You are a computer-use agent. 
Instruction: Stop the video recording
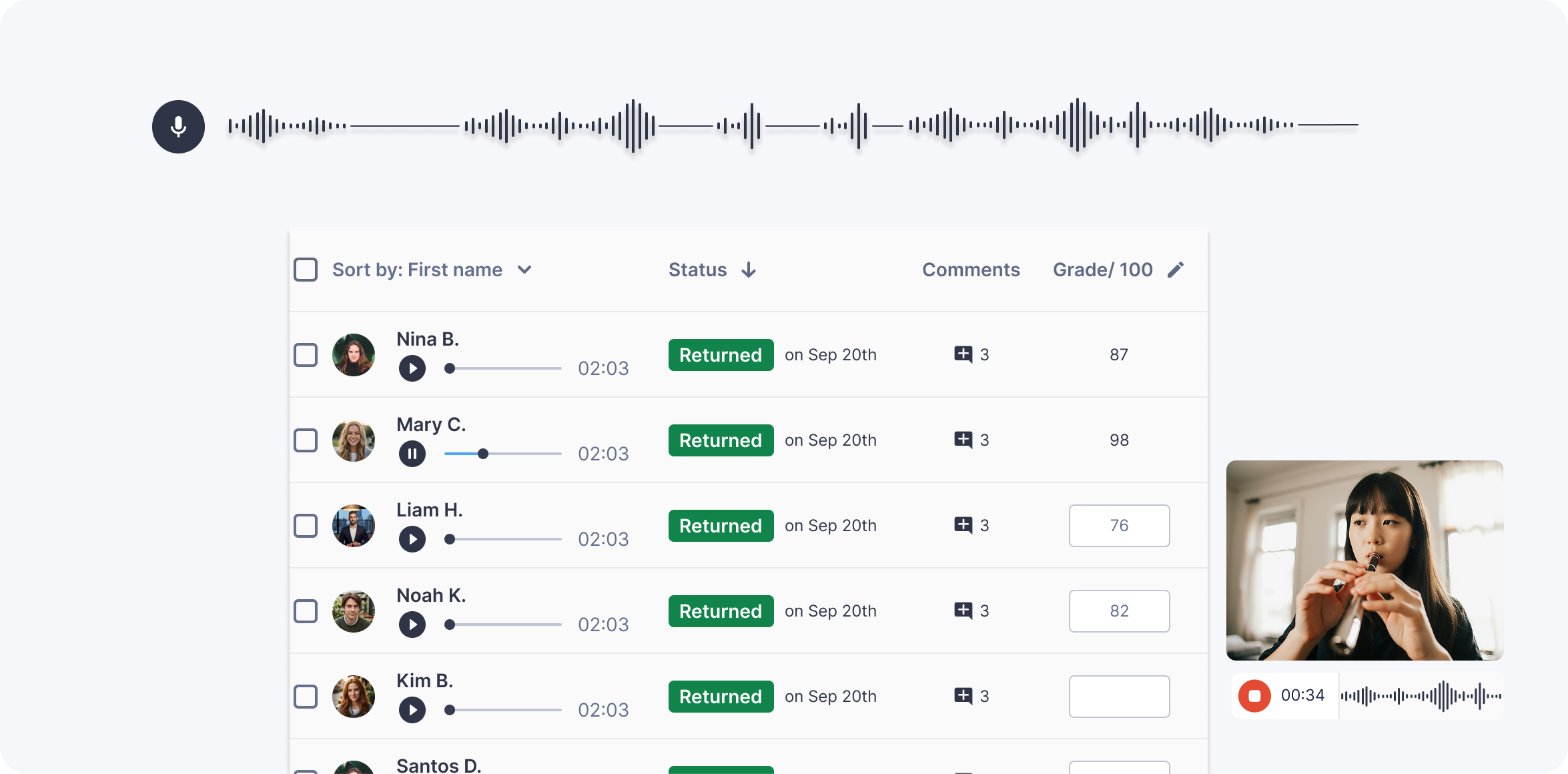[1254, 696]
